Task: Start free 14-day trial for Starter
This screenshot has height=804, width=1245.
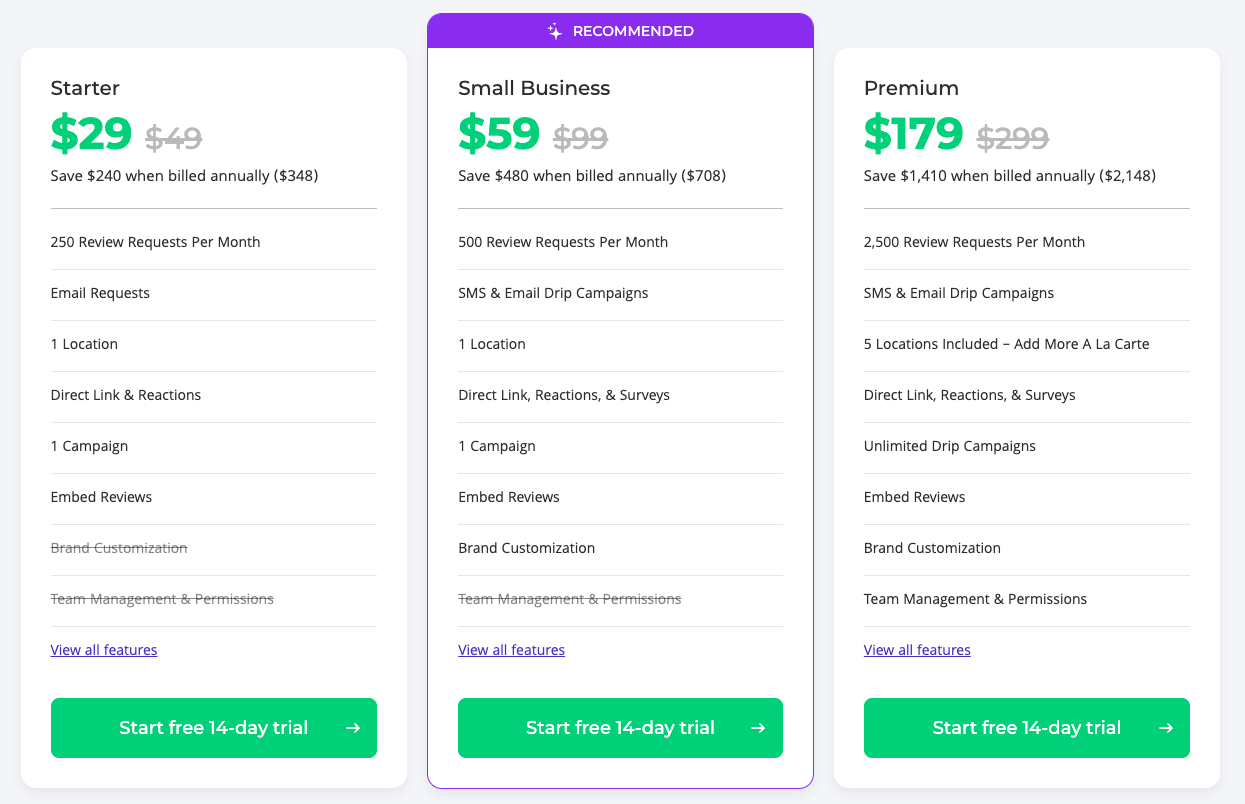Action: tap(213, 728)
